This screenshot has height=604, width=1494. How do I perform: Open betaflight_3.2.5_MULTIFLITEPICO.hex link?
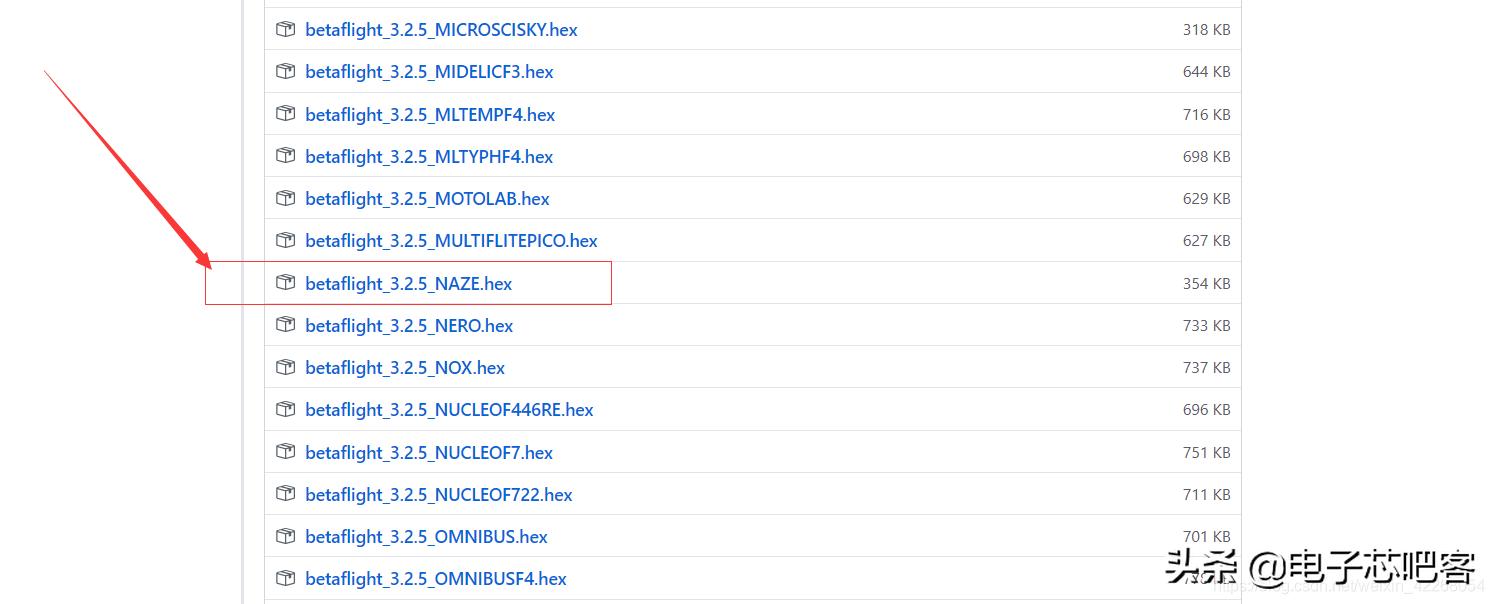pyautogui.click(x=451, y=241)
